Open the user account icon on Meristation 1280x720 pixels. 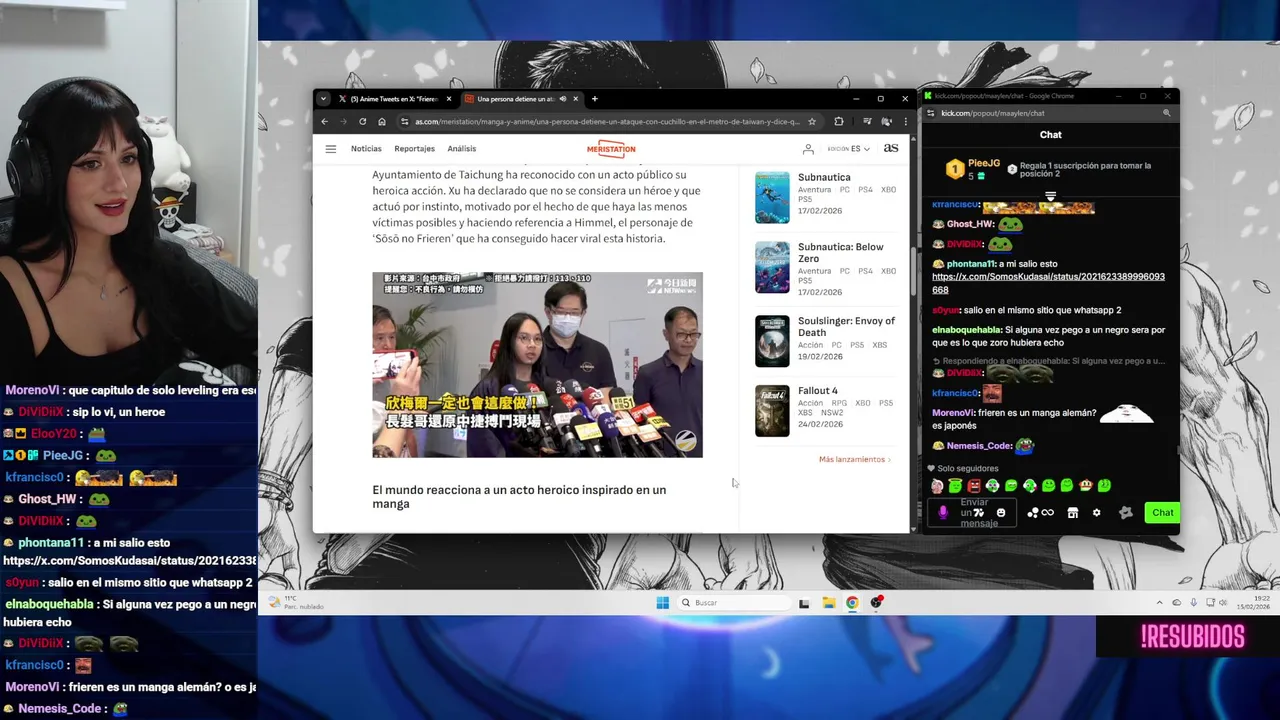point(808,149)
